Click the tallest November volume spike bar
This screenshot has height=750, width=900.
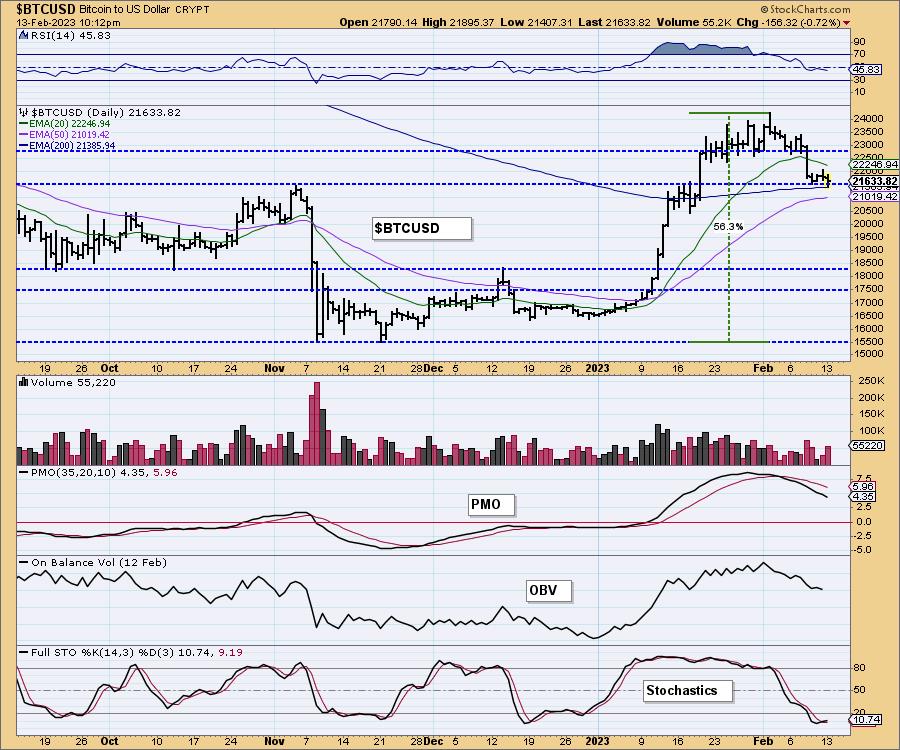(x=315, y=423)
